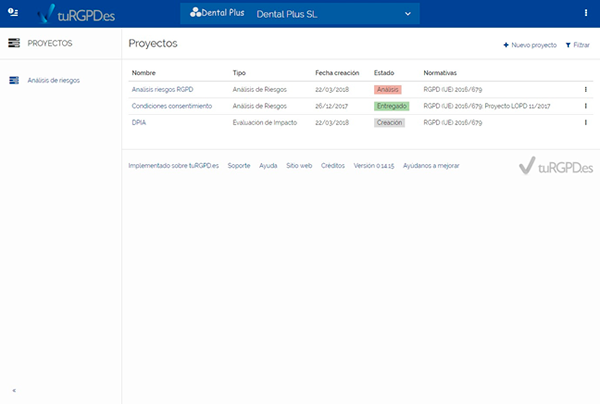Open Ayúdanos a mejorar footer link
The image size is (600, 404).
[431, 166]
